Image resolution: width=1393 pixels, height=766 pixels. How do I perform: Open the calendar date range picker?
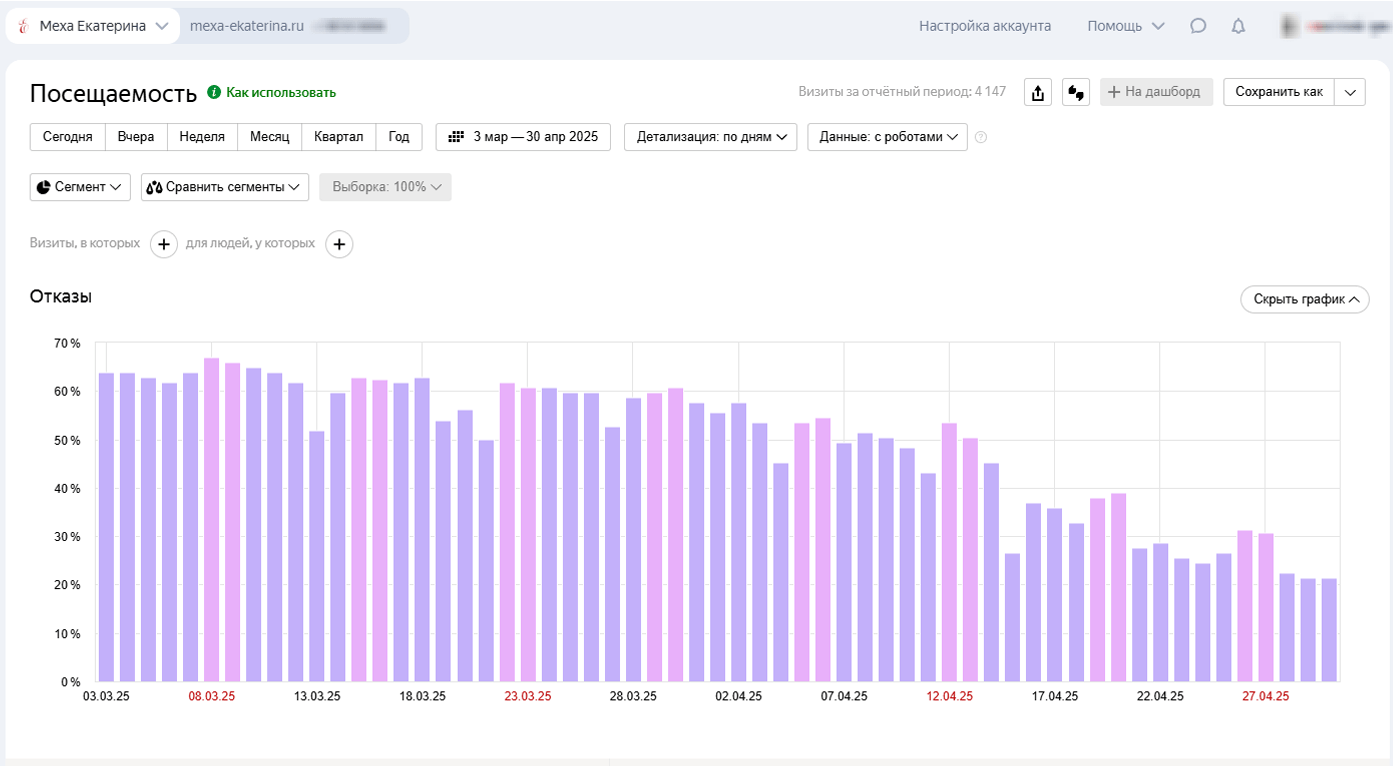pos(523,137)
